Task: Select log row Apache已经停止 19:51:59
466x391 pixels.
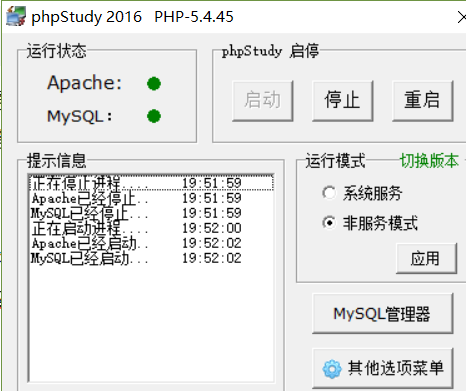Action: coord(152,198)
